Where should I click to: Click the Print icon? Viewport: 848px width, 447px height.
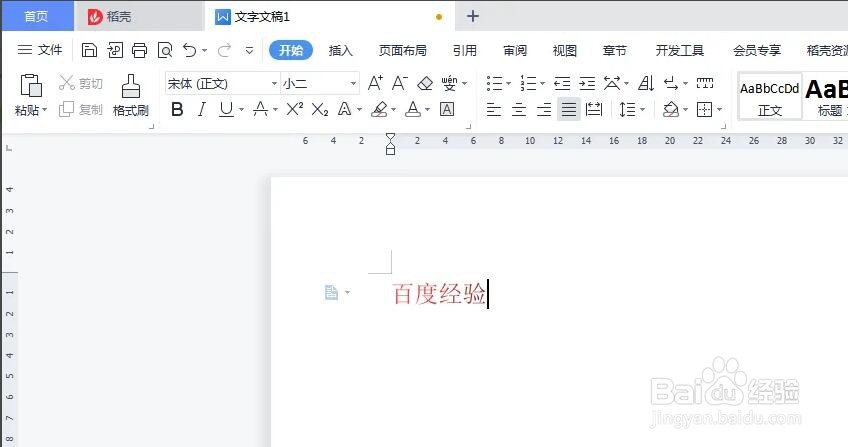[x=140, y=50]
